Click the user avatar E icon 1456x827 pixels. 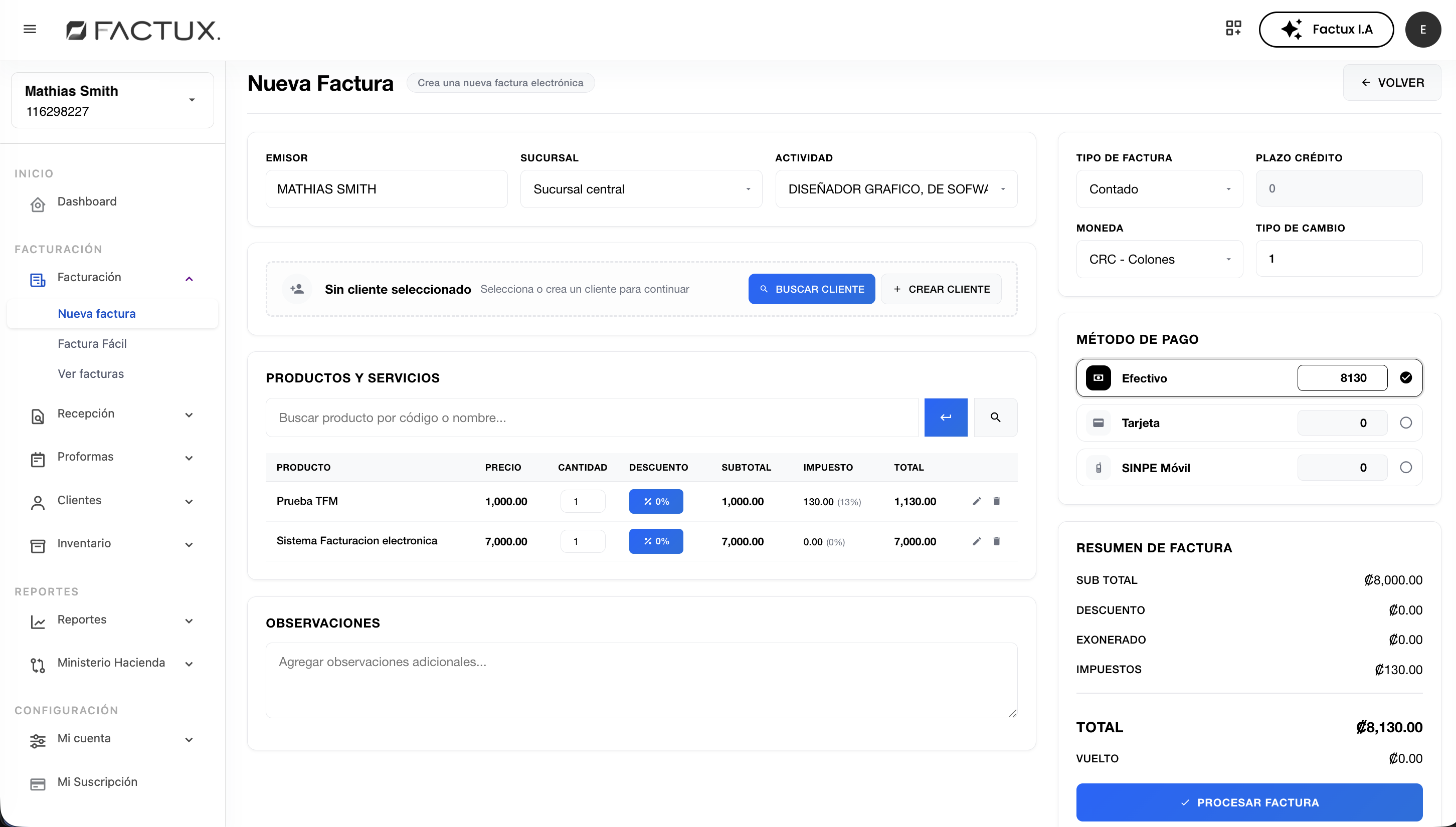coord(1422,30)
